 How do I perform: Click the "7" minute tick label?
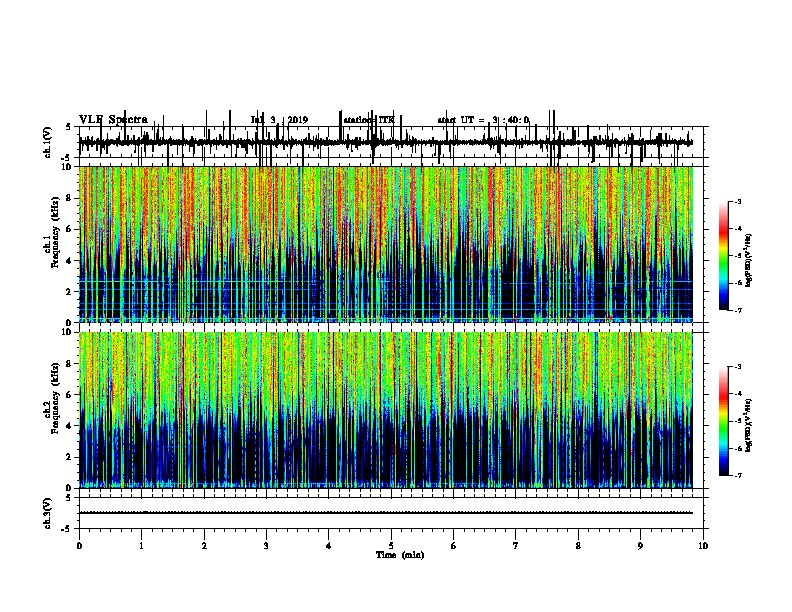coord(516,546)
